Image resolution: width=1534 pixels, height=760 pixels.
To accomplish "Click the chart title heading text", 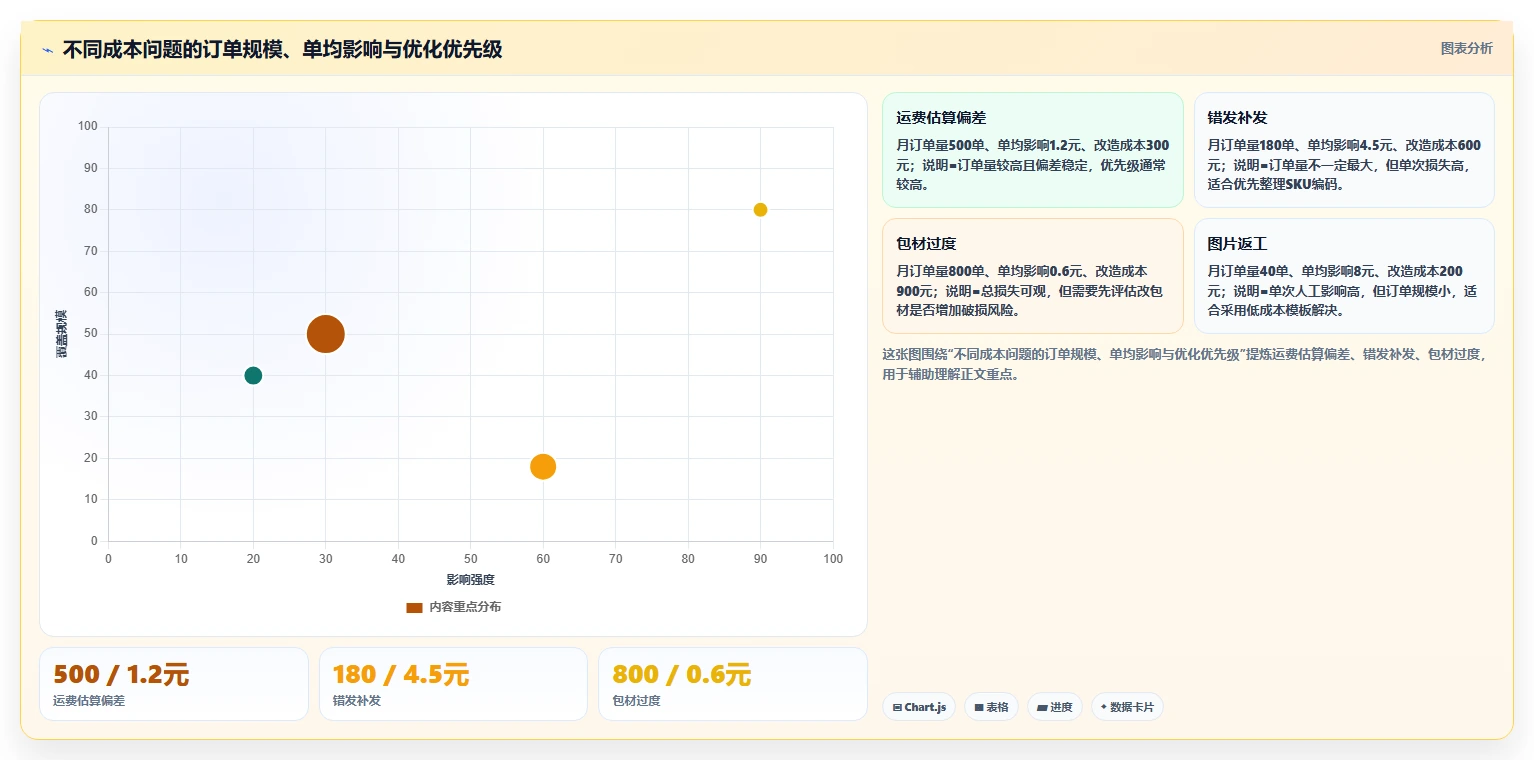I will click(282, 49).
